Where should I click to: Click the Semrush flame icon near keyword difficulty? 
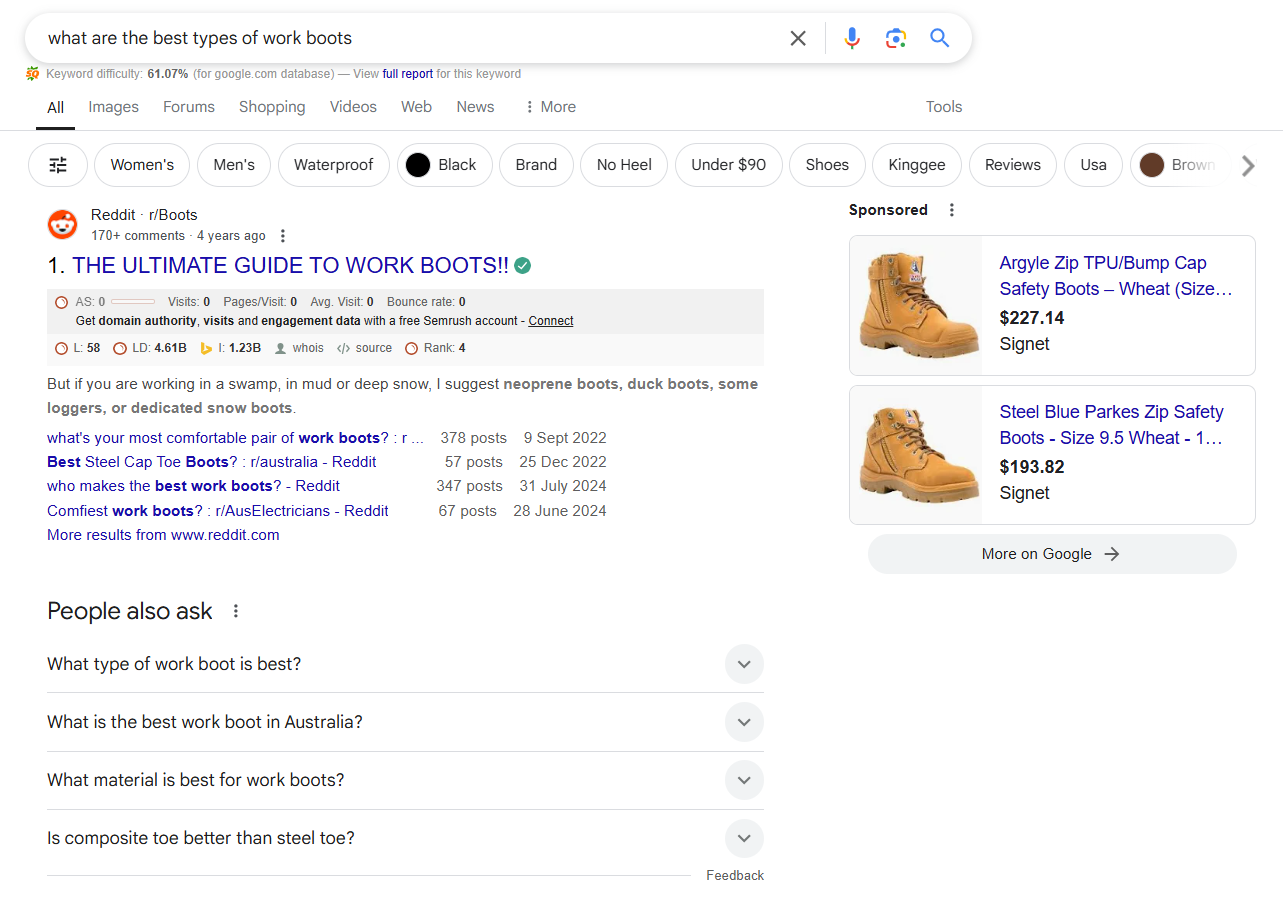pos(33,74)
